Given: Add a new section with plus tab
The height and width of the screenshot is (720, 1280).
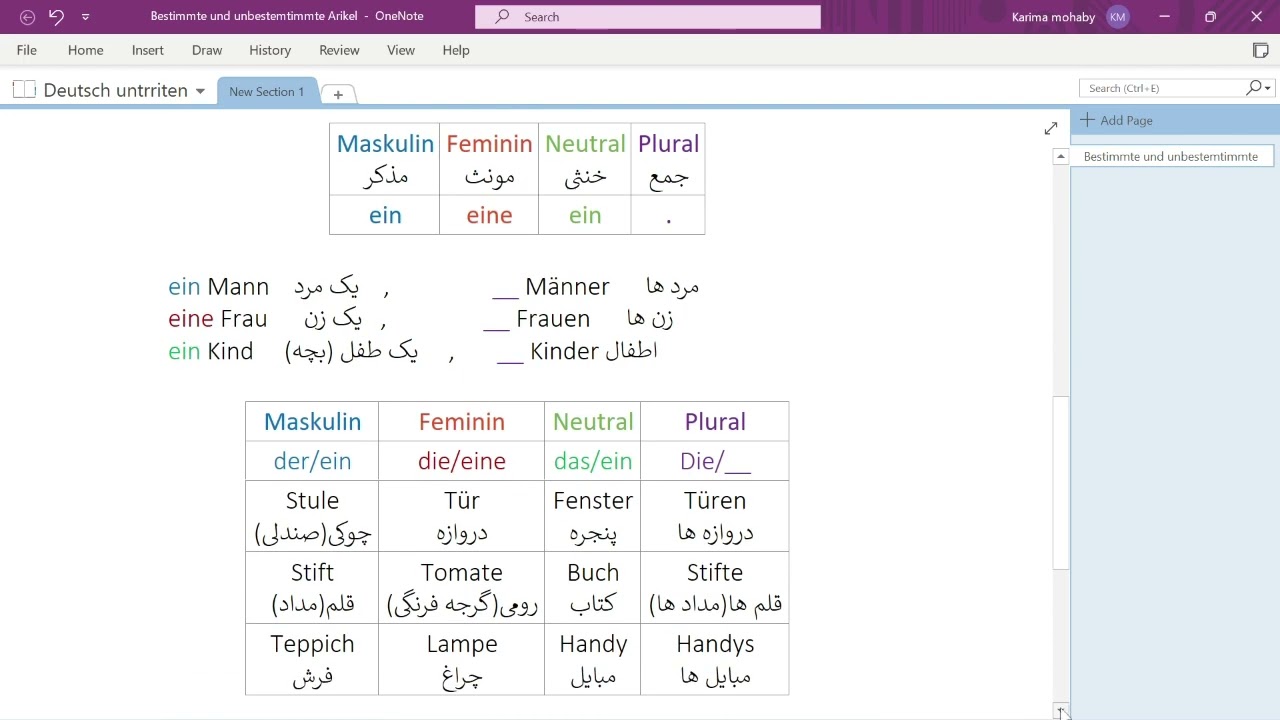Looking at the screenshot, I should 338,94.
